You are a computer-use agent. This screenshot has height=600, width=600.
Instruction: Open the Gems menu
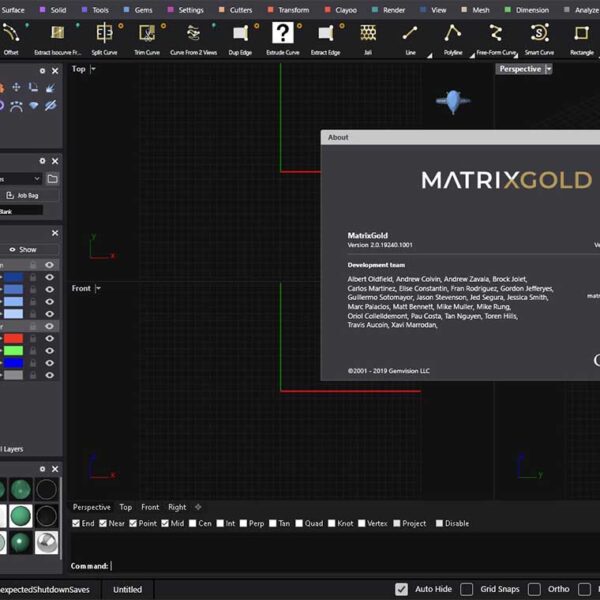click(x=138, y=10)
